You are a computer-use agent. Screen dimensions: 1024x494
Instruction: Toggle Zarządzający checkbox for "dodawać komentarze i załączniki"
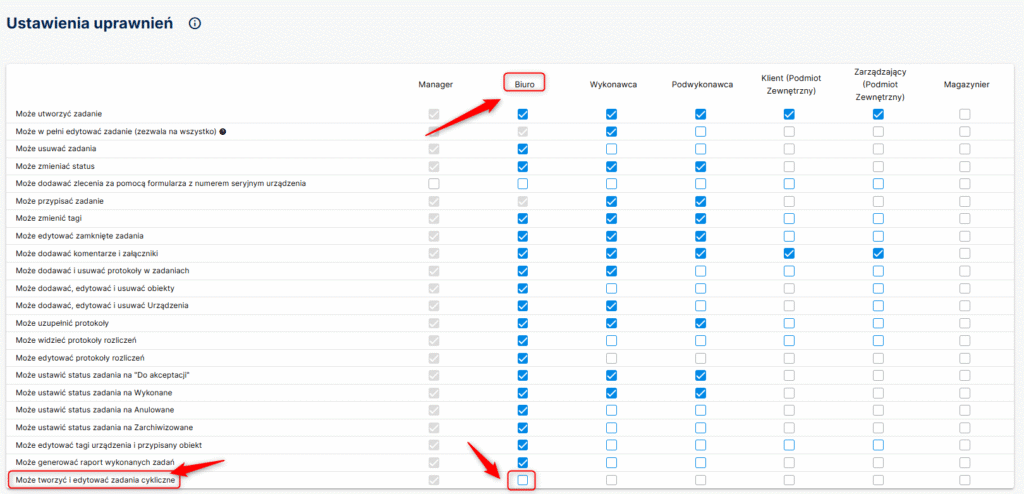pos(878,253)
